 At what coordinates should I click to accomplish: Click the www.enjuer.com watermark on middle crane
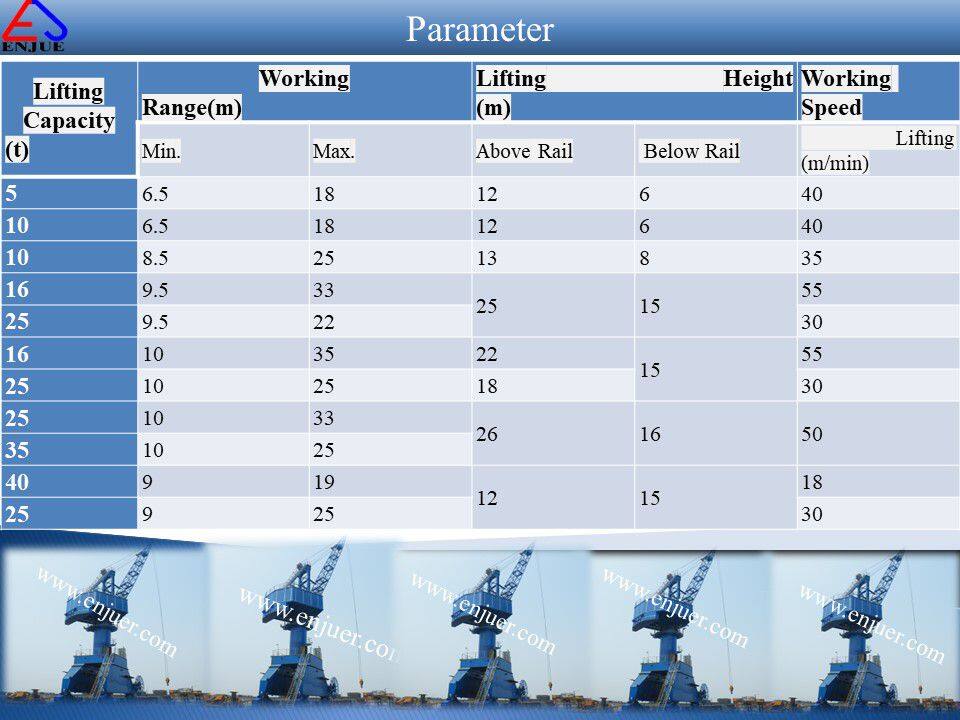tap(482, 614)
